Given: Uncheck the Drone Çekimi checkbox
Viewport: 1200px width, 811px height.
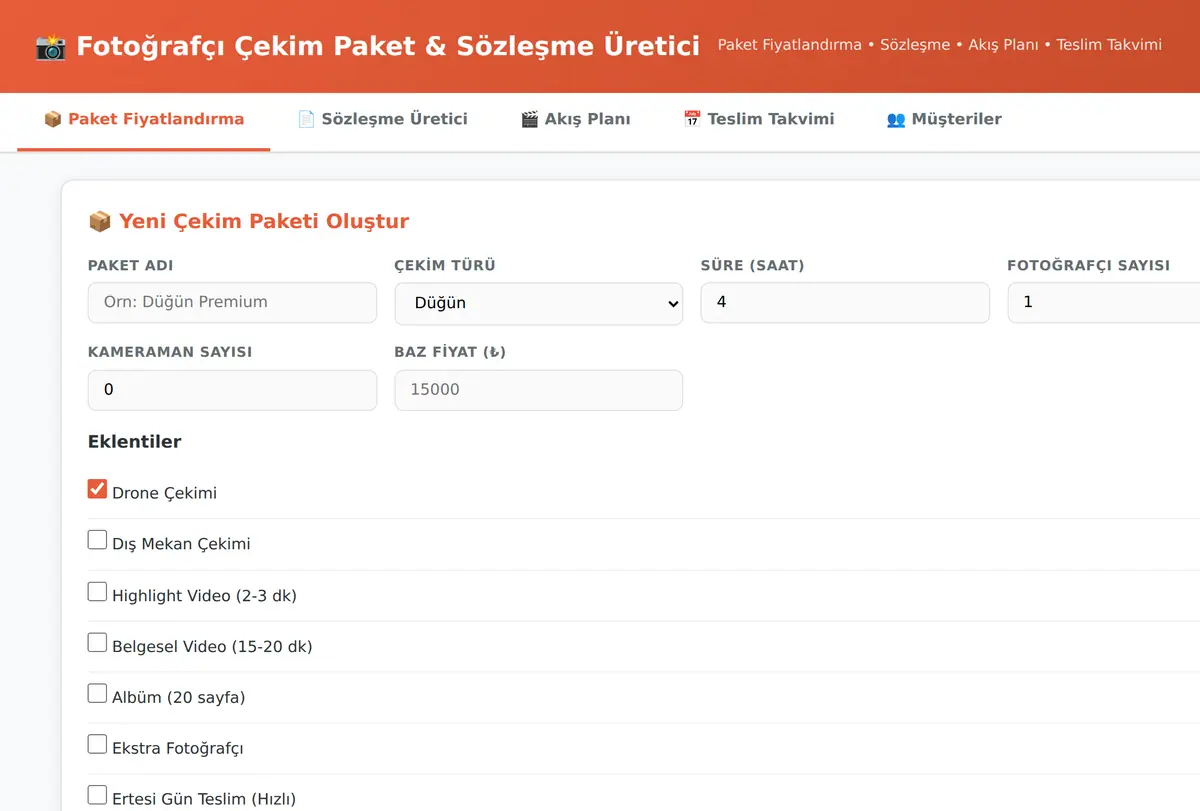Looking at the screenshot, I should [97, 489].
